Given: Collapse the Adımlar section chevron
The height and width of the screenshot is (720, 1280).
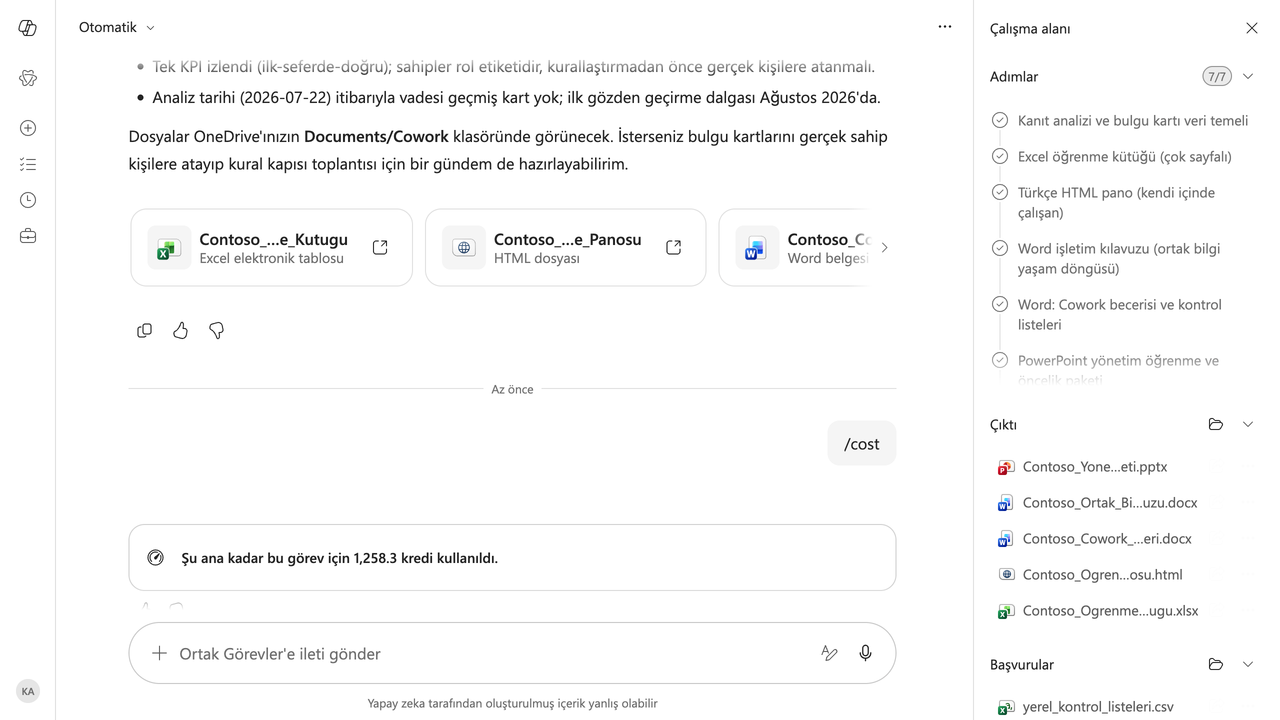Looking at the screenshot, I should [x=1248, y=76].
